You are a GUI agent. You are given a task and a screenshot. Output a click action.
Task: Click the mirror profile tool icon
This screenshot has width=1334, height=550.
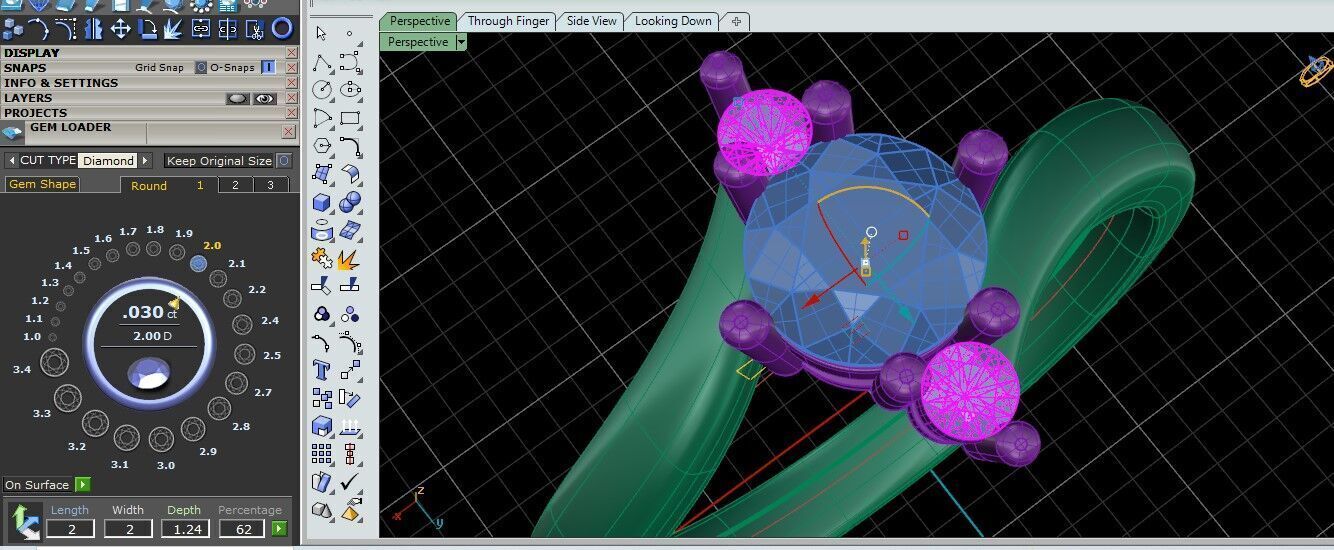[x=94, y=29]
